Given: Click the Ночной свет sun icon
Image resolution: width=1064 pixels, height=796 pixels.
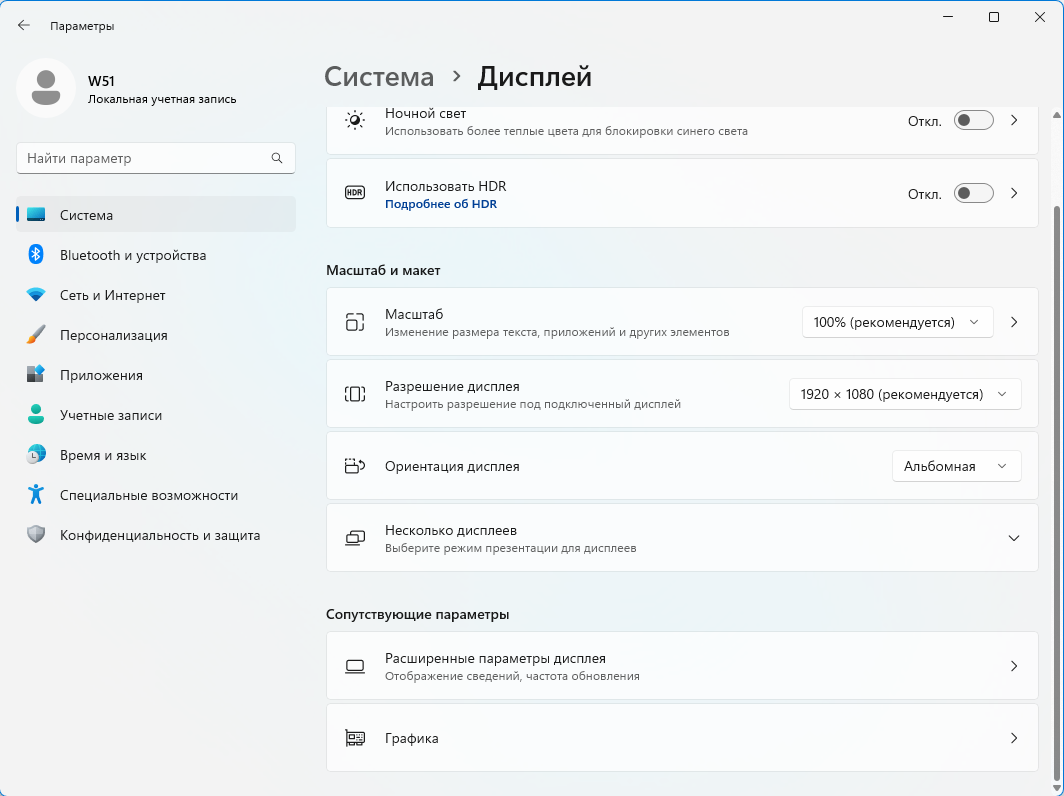Looking at the screenshot, I should pyautogui.click(x=355, y=121).
